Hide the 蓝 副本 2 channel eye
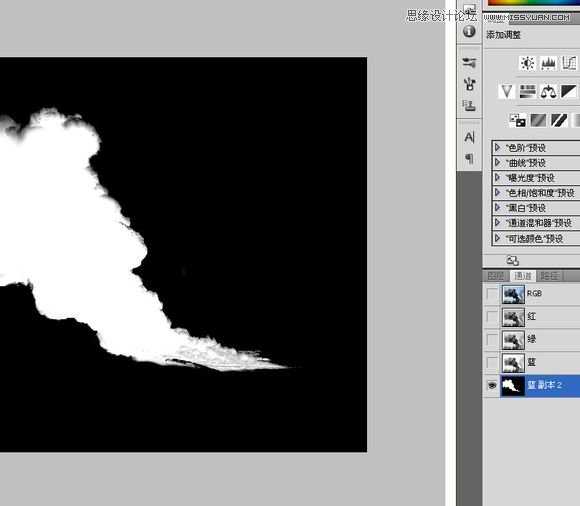Image resolution: width=580 pixels, height=506 pixels. coord(492,385)
